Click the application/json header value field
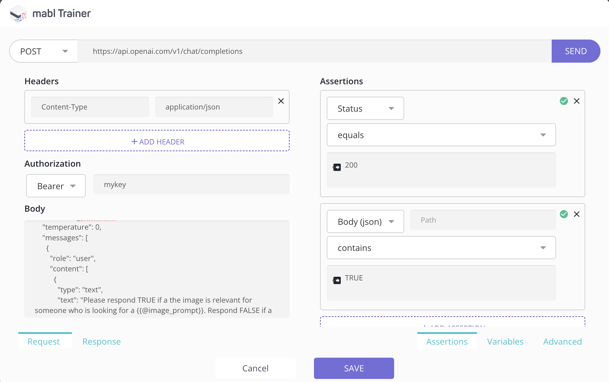Image resolution: width=609 pixels, height=382 pixels. (x=214, y=107)
